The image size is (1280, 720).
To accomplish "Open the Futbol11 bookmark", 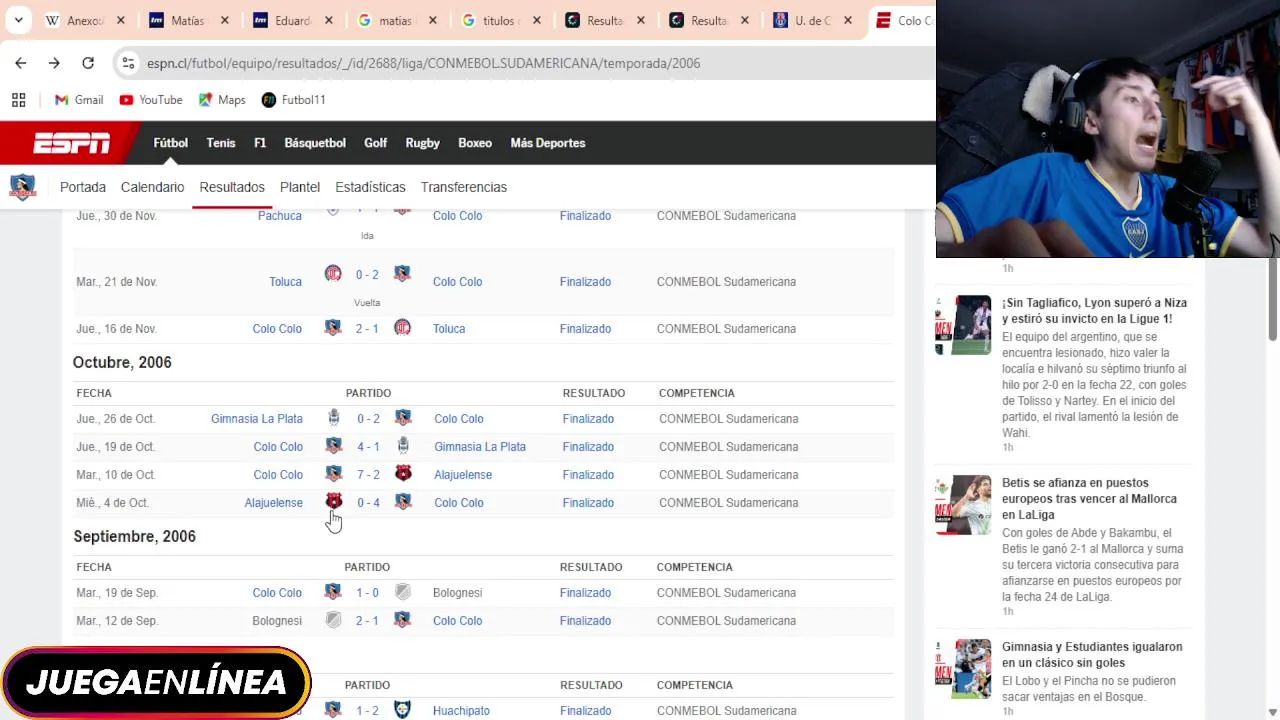I will [x=294, y=100].
